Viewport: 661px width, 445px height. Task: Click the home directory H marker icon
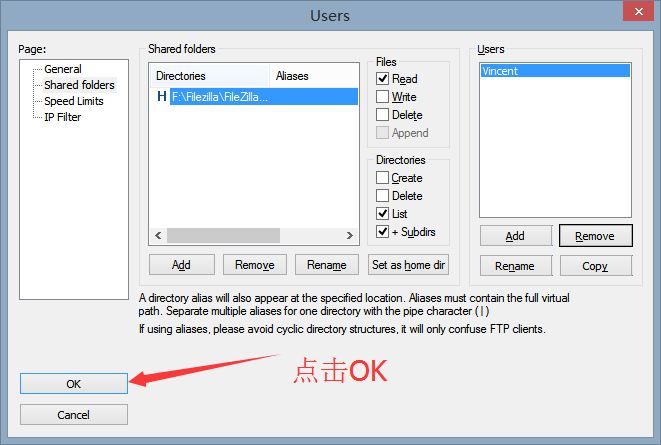pyautogui.click(x=162, y=97)
